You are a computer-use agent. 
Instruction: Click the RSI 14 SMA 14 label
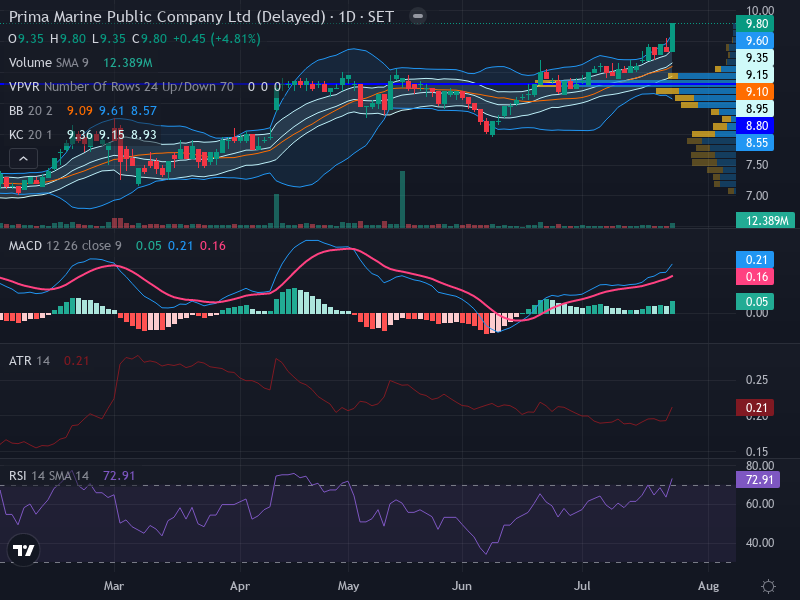(48, 476)
